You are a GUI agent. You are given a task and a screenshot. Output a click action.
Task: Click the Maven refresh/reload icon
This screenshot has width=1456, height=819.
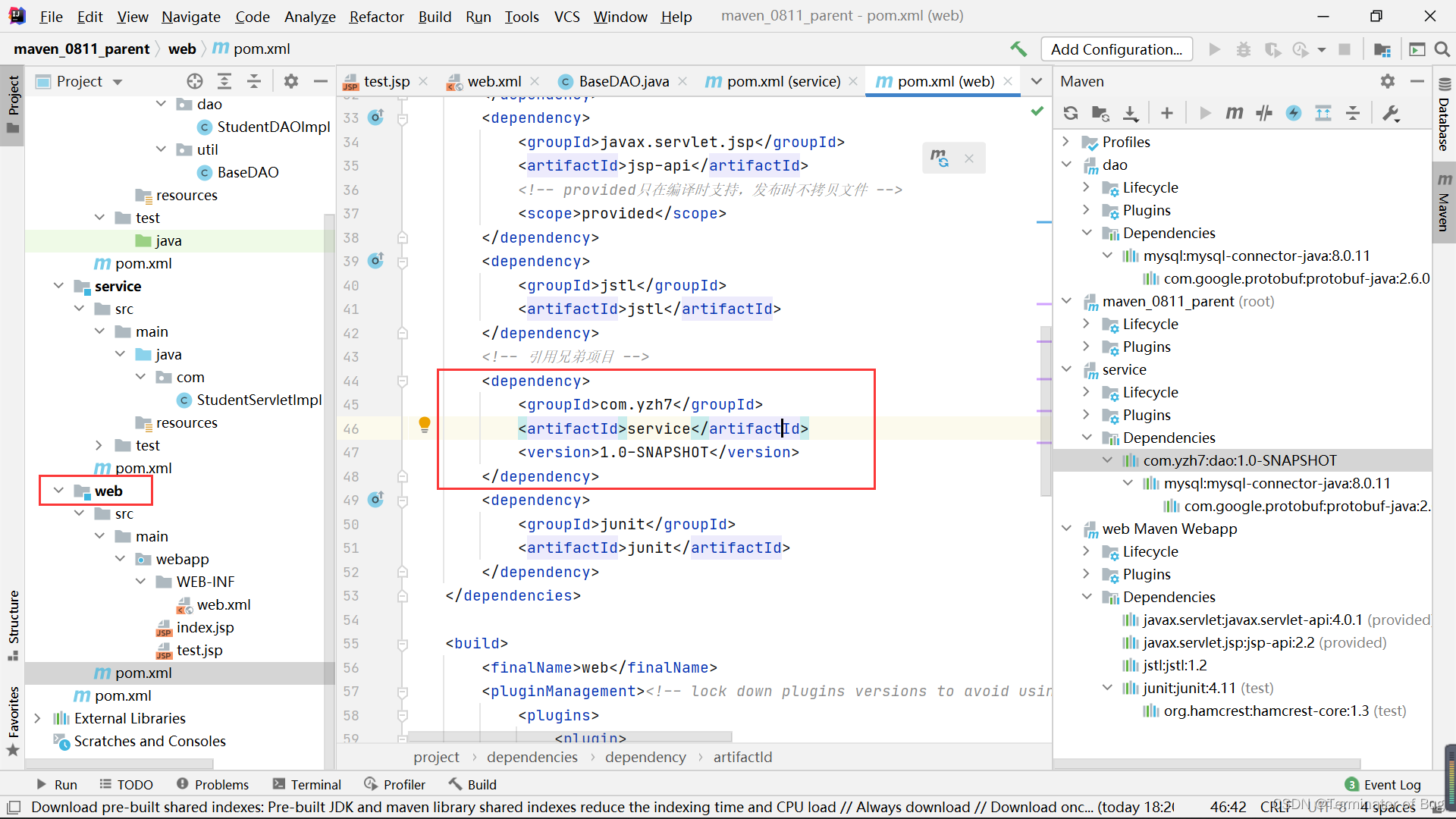click(1071, 114)
